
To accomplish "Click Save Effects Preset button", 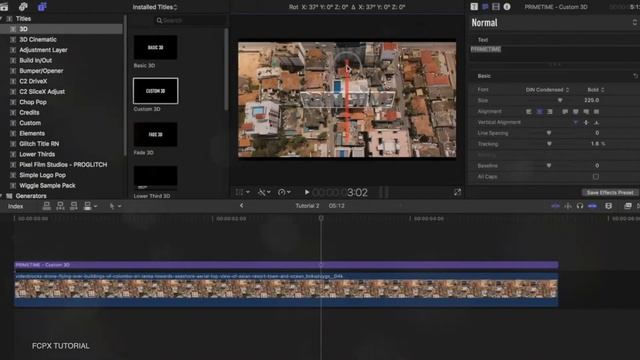I will [610, 192].
